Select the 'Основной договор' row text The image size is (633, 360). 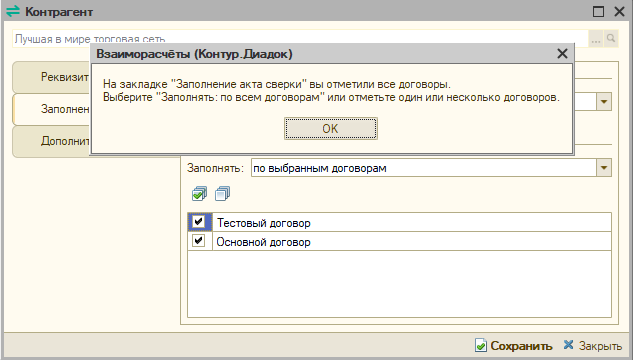(264, 242)
